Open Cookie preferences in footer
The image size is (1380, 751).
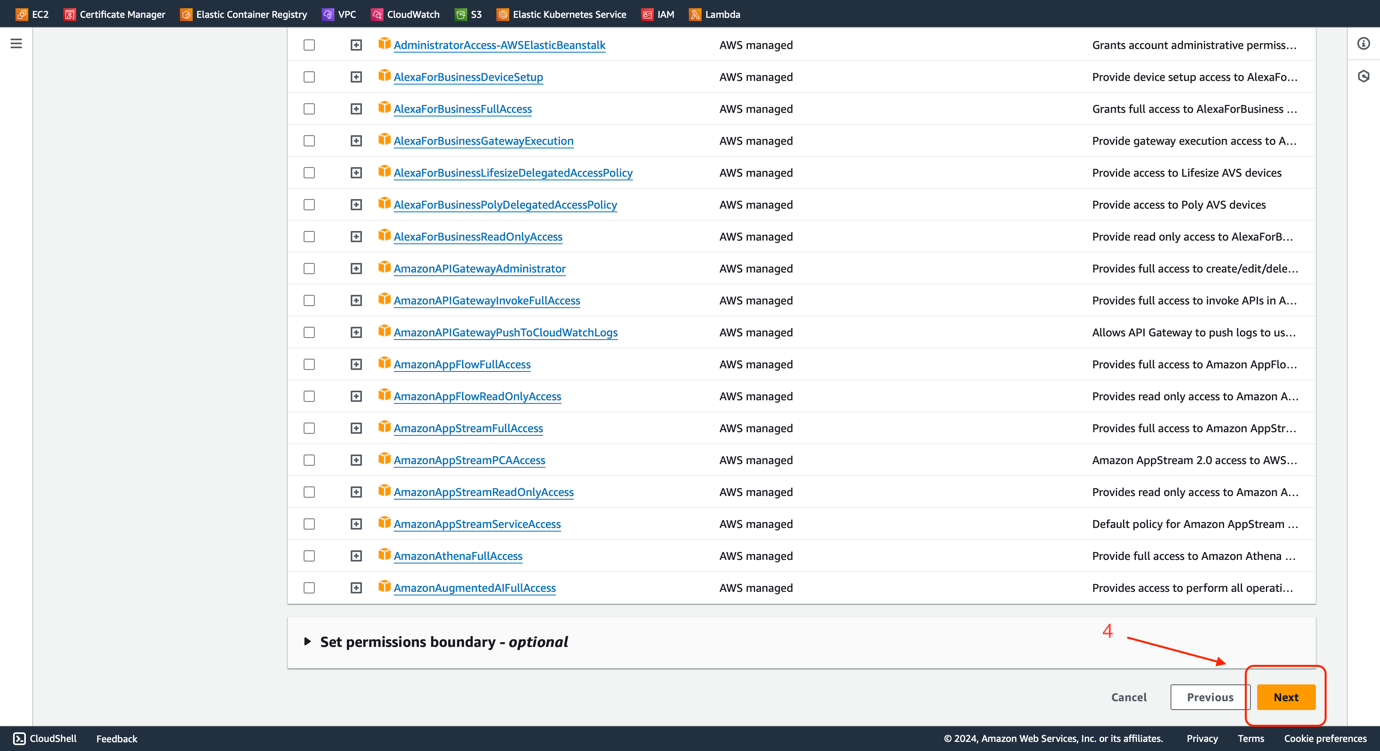(1325, 739)
